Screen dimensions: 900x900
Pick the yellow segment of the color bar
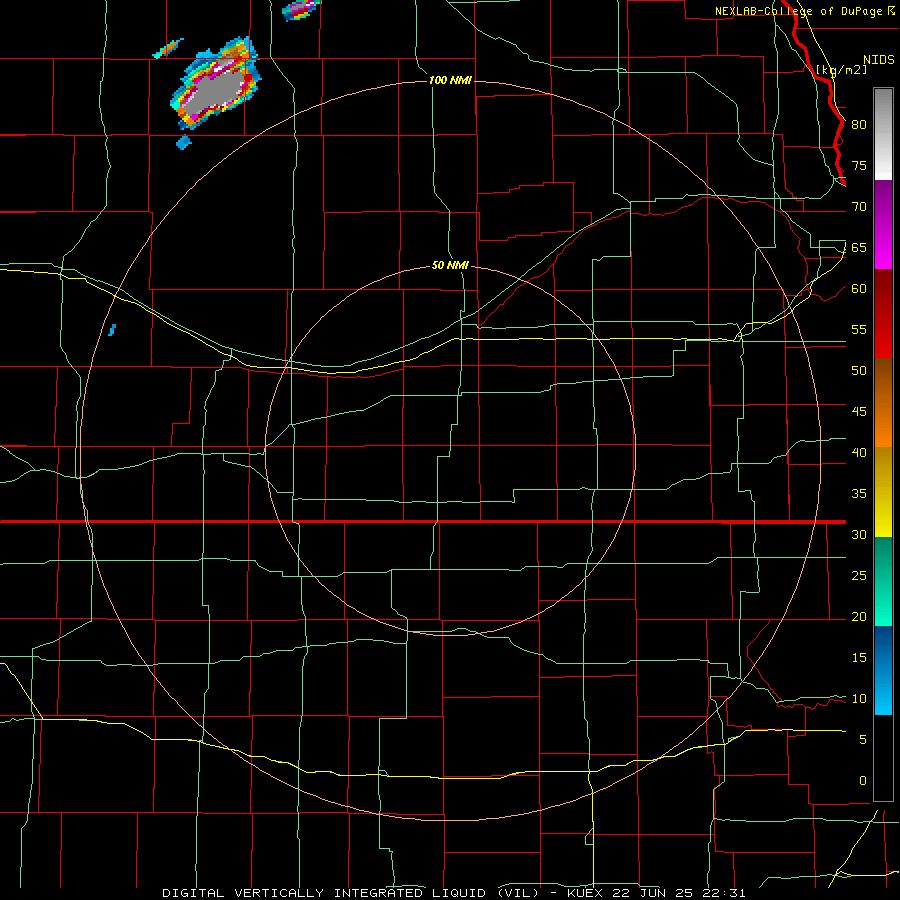pyautogui.click(x=883, y=492)
